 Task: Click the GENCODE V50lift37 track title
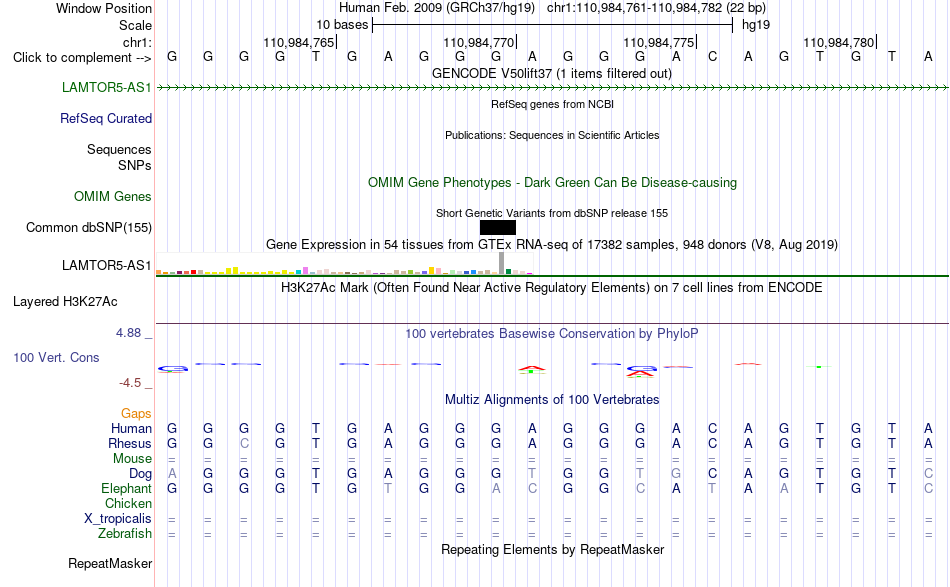click(552, 74)
